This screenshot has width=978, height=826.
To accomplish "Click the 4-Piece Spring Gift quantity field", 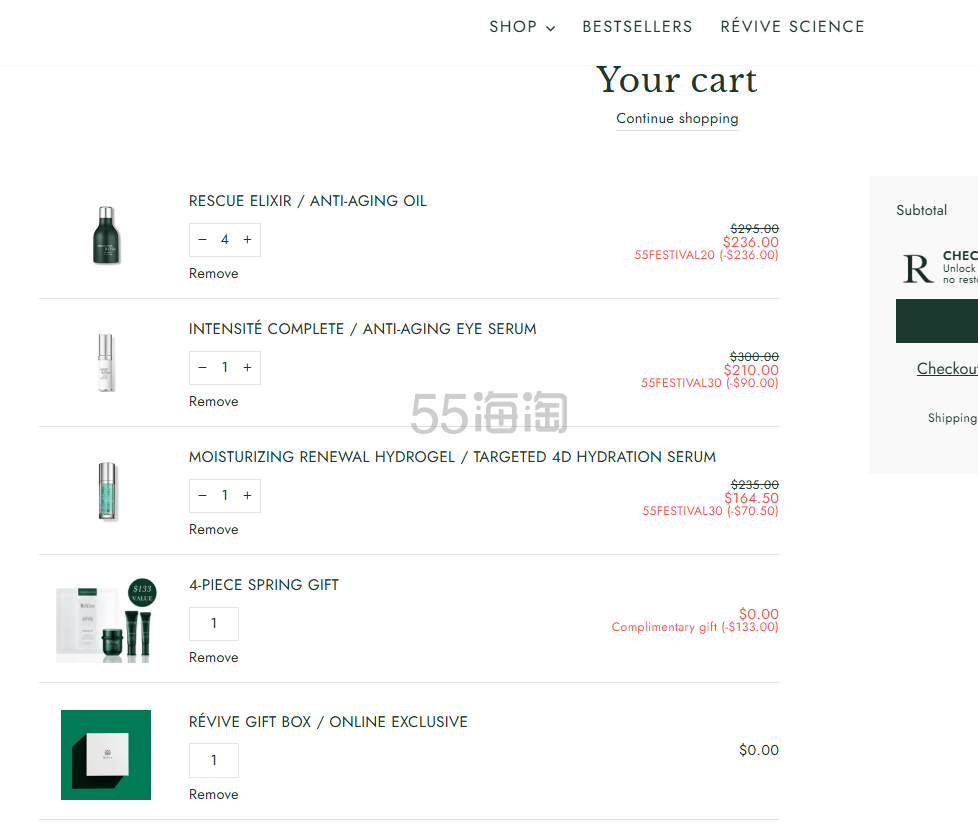I will coord(214,624).
